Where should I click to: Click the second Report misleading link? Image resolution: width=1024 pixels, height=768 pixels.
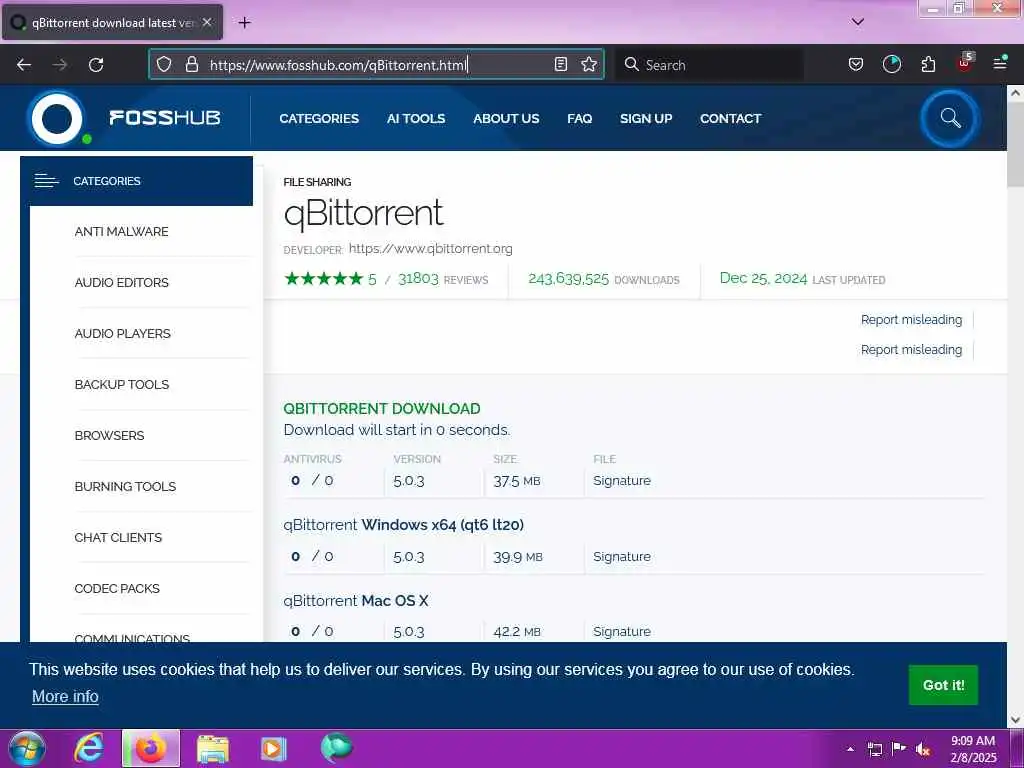click(911, 349)
